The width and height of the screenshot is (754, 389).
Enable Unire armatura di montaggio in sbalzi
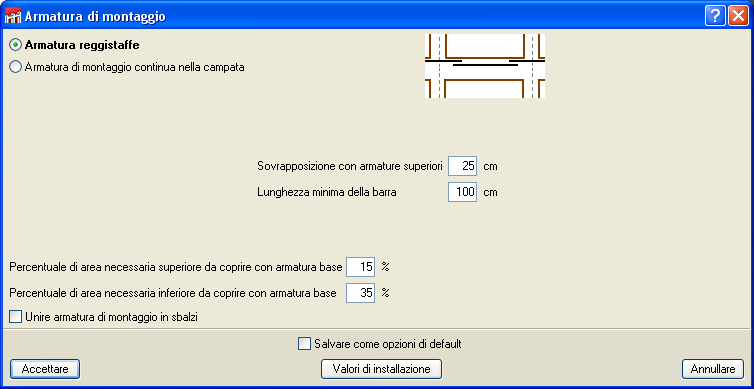point(16,317)
